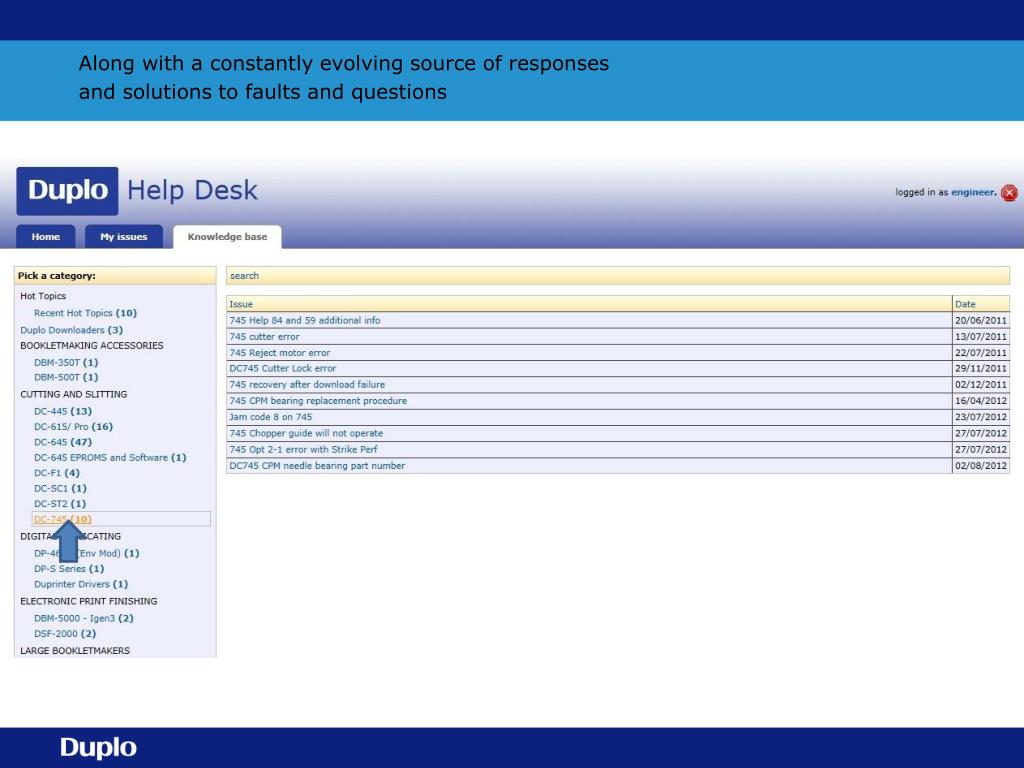Open the 745 Reject motor error issue
The height and width of the screenshot is (768, 1024).
point(280,353)
